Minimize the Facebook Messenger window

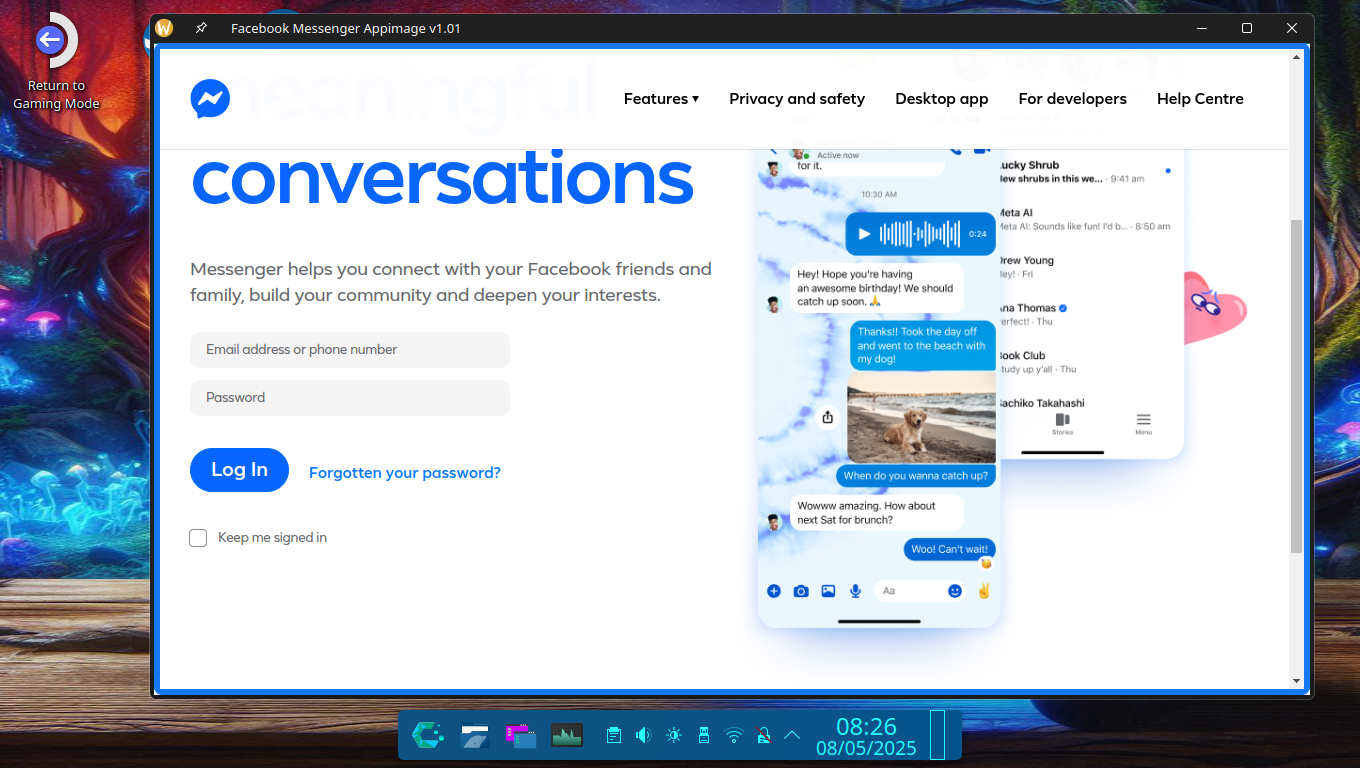[x=1201, y=28]
